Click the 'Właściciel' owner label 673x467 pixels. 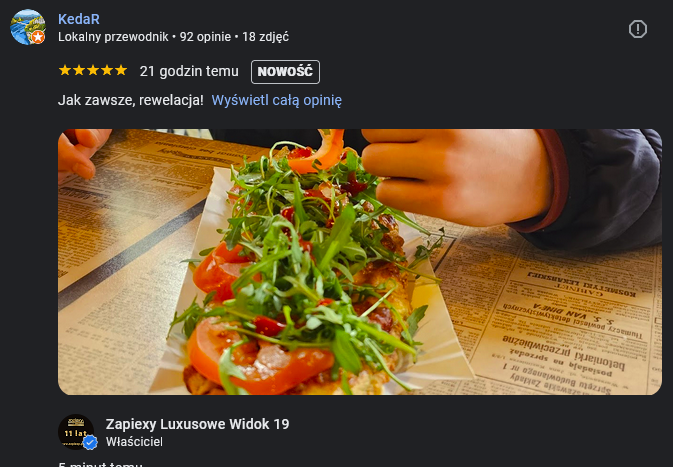pyautogui.click(x=134, y=442)
